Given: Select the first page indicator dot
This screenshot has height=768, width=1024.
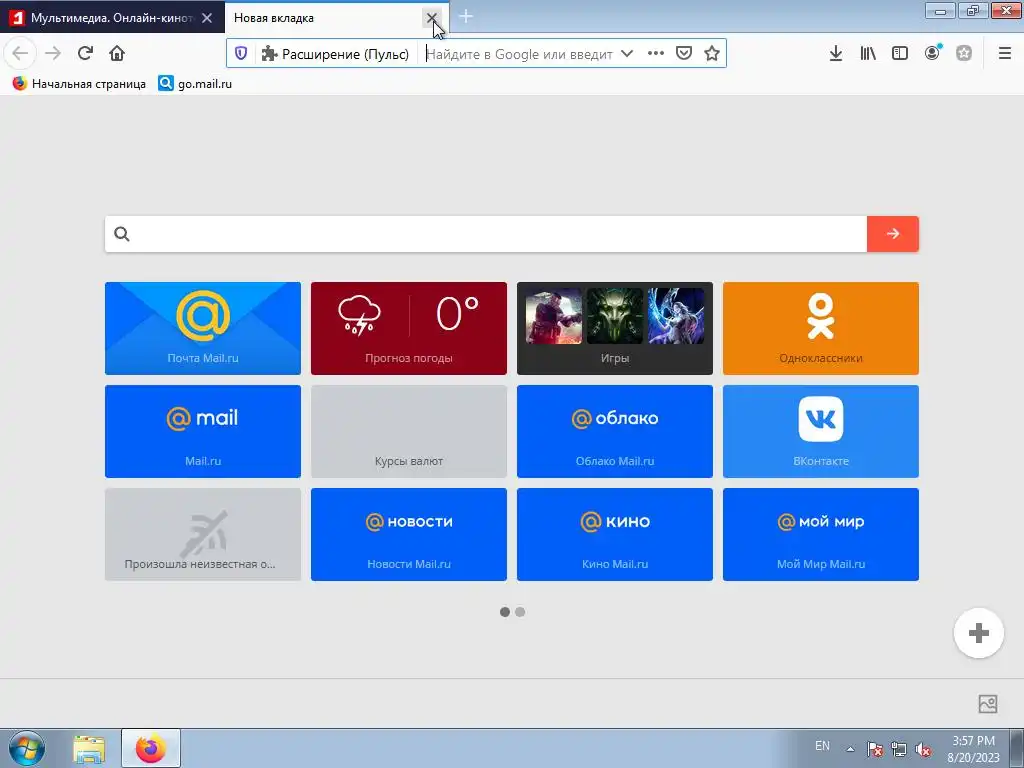Looking at the screenshot, I should (505, 612).
